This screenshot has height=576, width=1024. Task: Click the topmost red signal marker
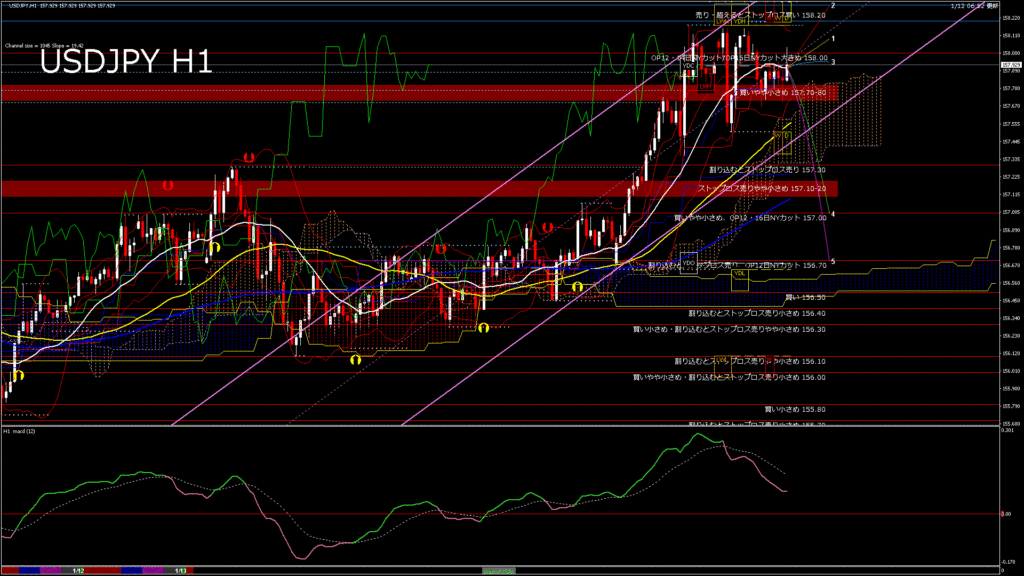coord(248,158)
